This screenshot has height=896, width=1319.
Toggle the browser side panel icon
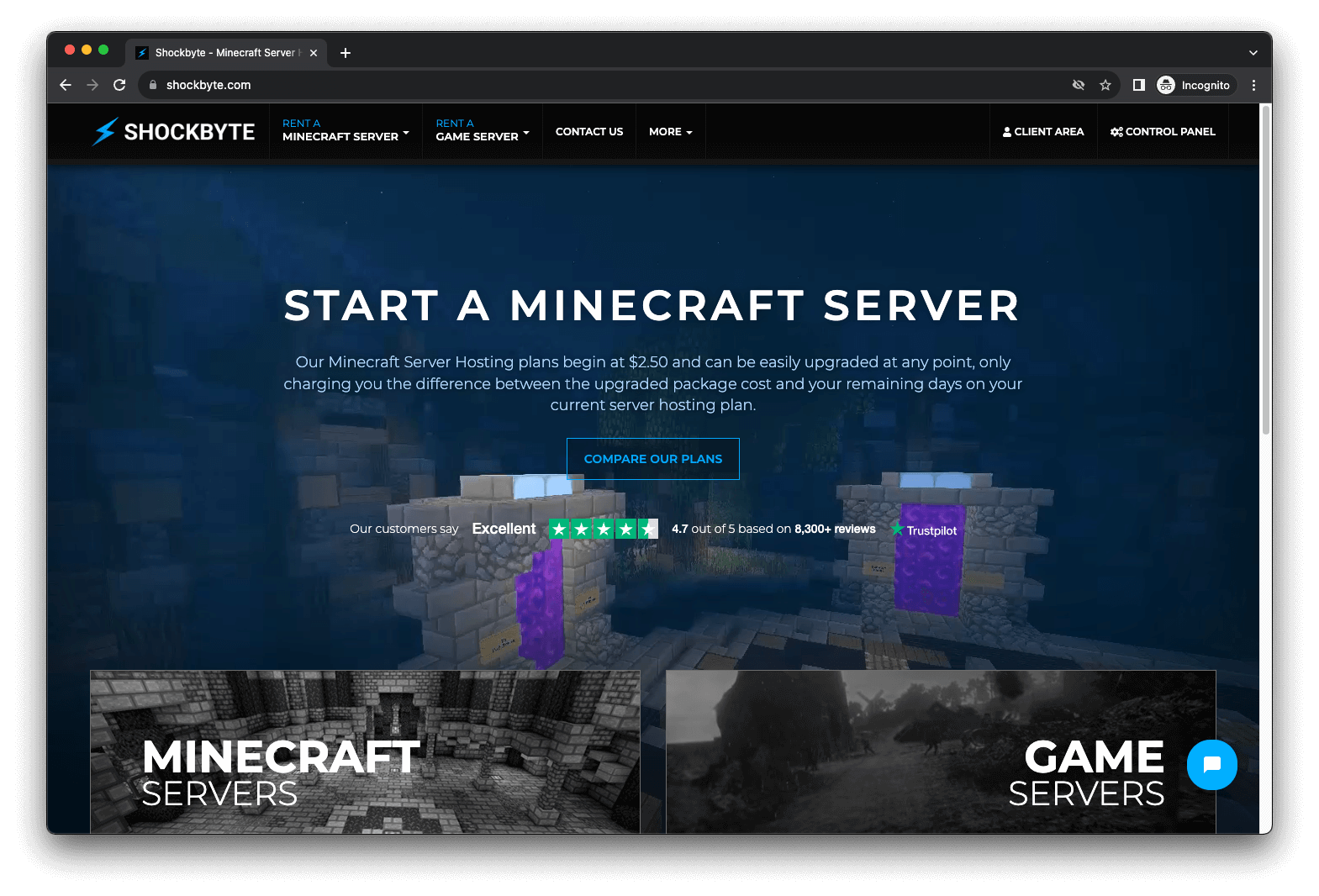tap(1139, 85)
